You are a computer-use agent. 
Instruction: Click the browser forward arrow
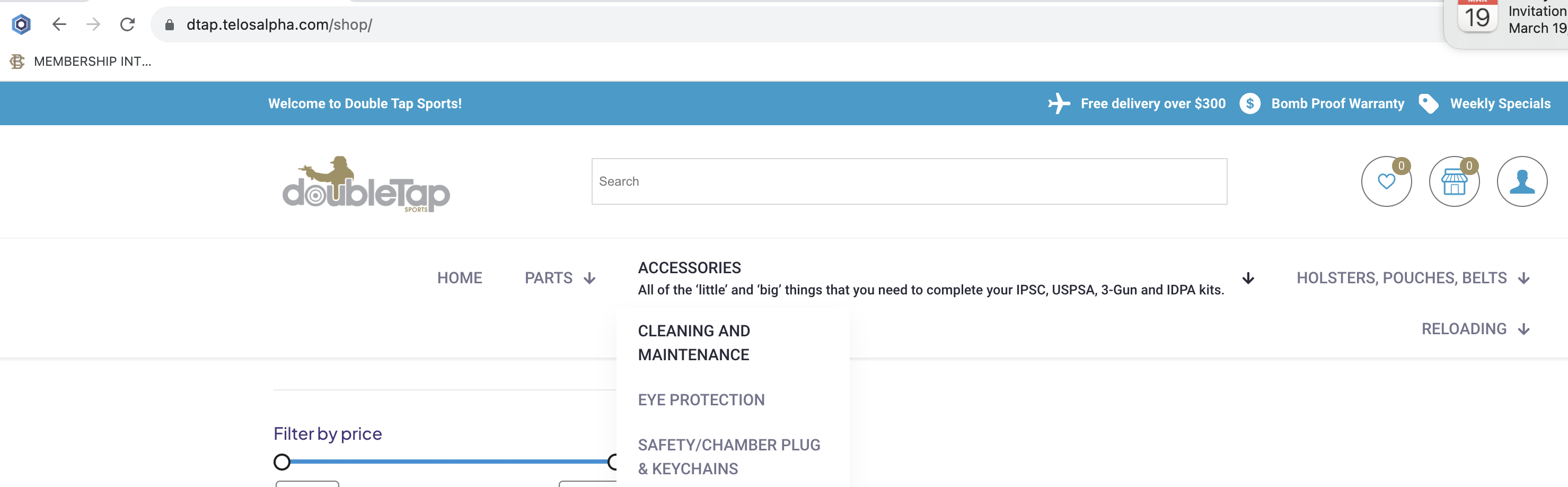coord(93,24)
